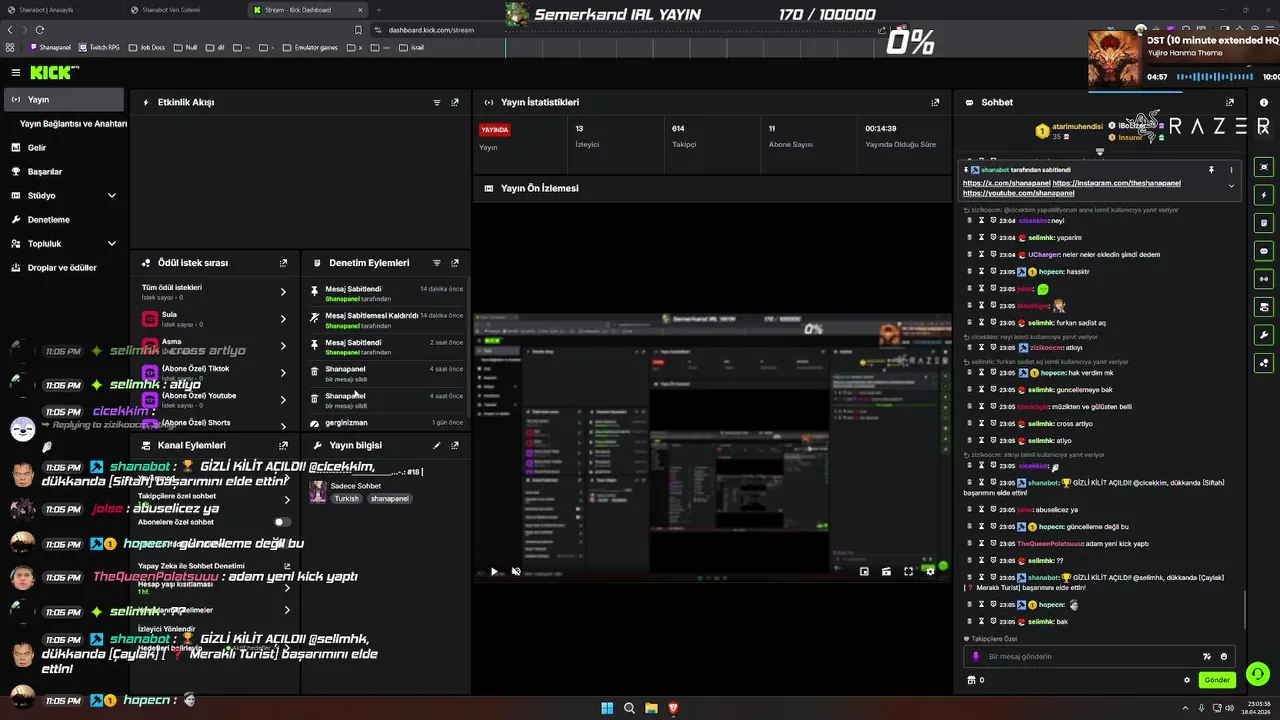Viewport: 1280px width, 720px height.
Task: Open the pinned message options menu
Action: point(1231,170)
